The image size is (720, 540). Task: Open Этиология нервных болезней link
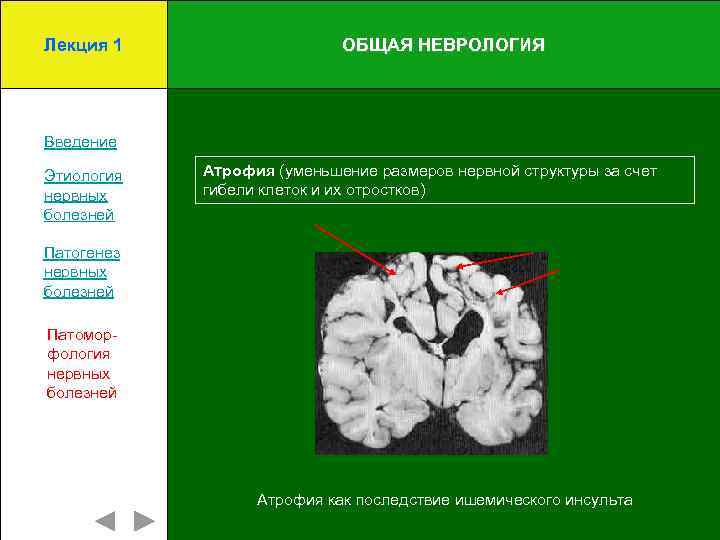83,195
